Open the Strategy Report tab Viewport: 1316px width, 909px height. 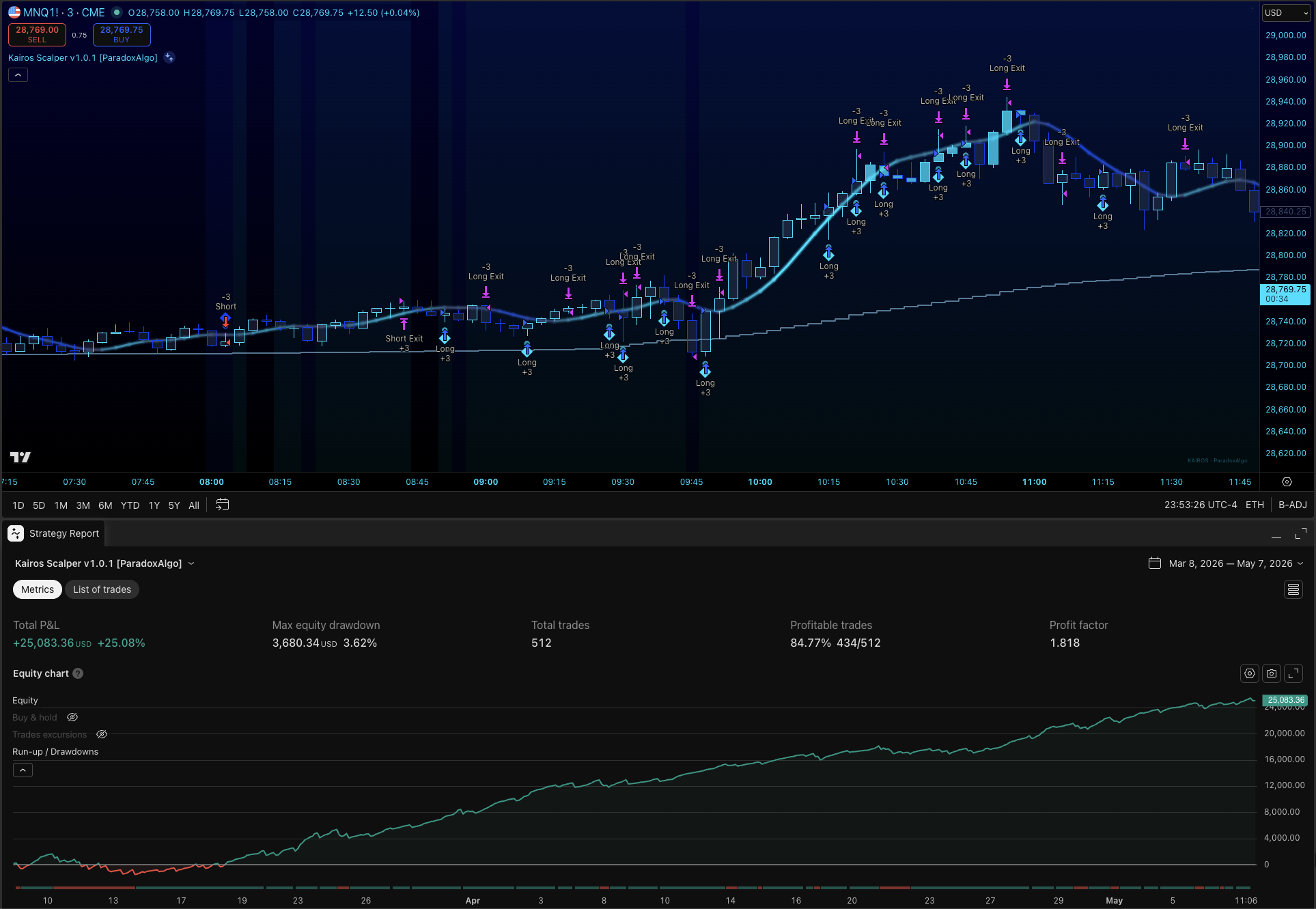click(x=54, y=533)
